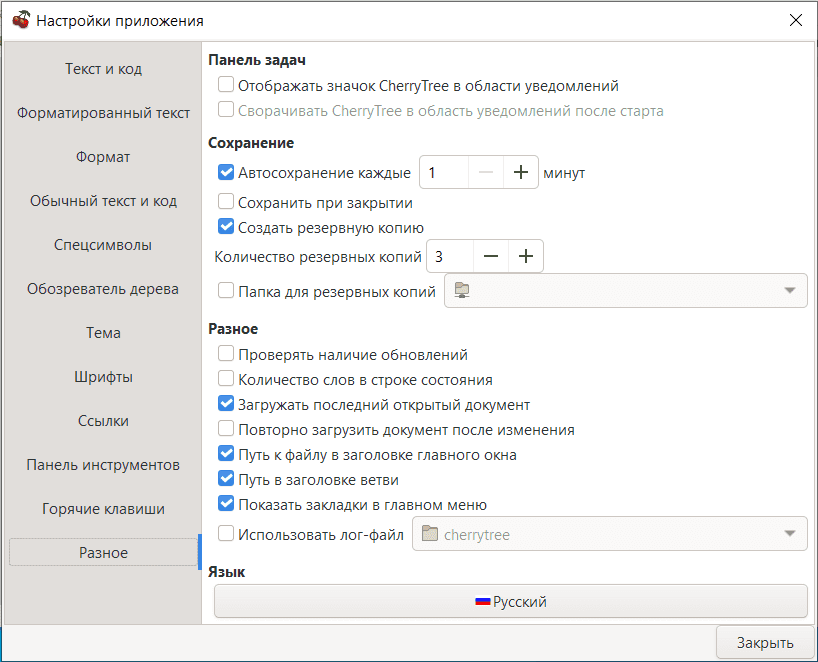Click the autosave minutes number field
Viewport: 818px width, 662px height.
pyautogui.click(x=443, y=172)
